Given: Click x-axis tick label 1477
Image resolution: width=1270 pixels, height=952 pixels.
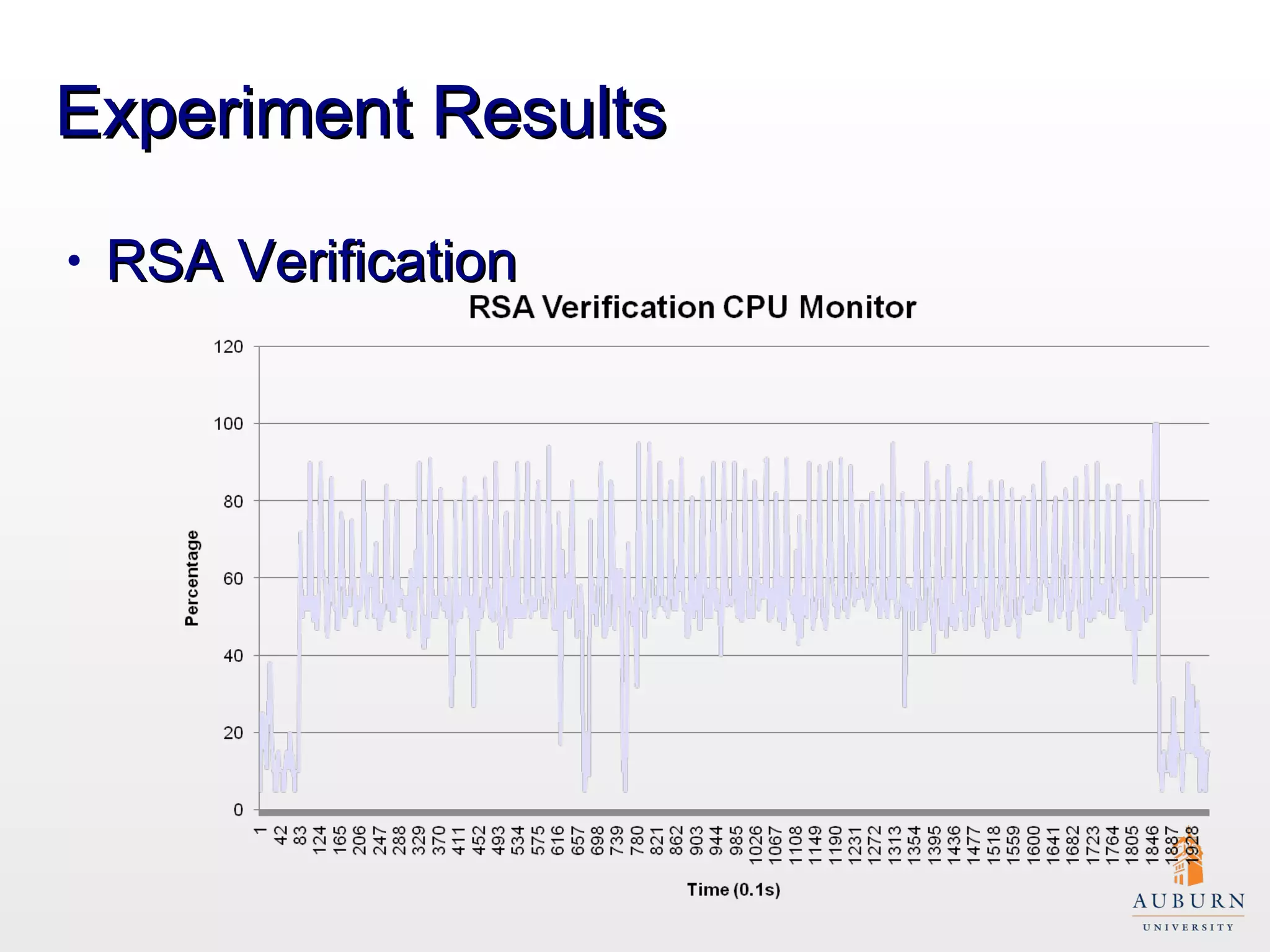Looking at the screenshot, I should (975, 845).
